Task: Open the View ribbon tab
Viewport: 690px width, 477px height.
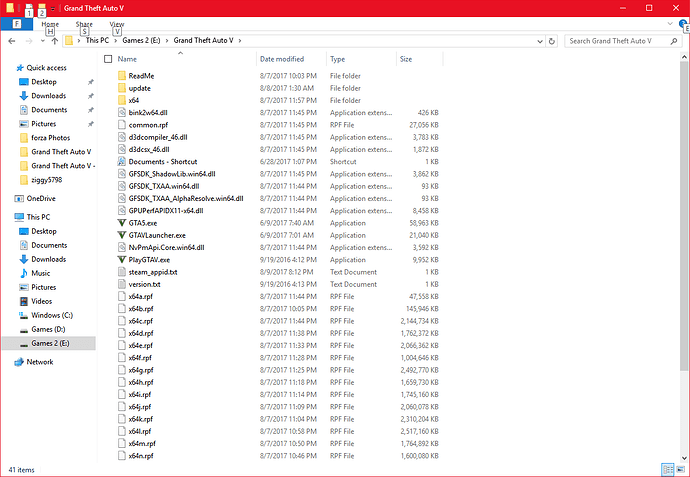Action: (x=117, y=24)
